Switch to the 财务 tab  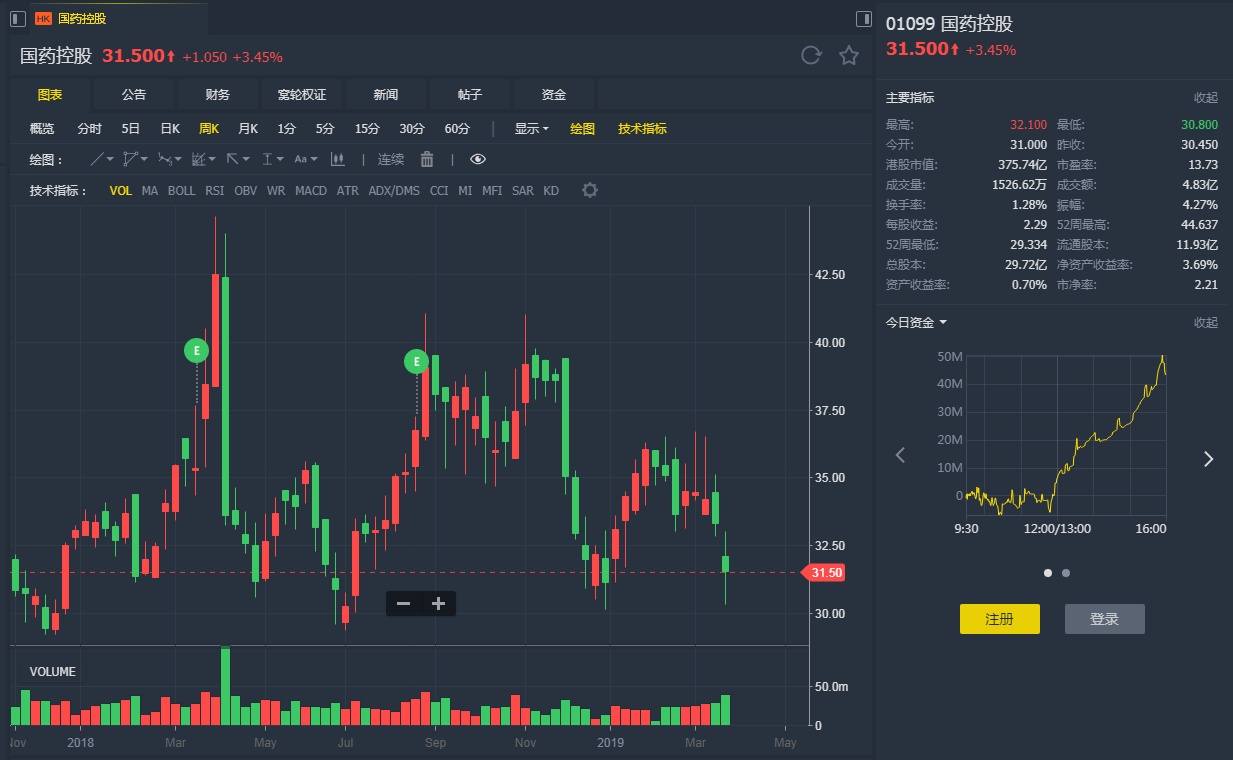218,95
